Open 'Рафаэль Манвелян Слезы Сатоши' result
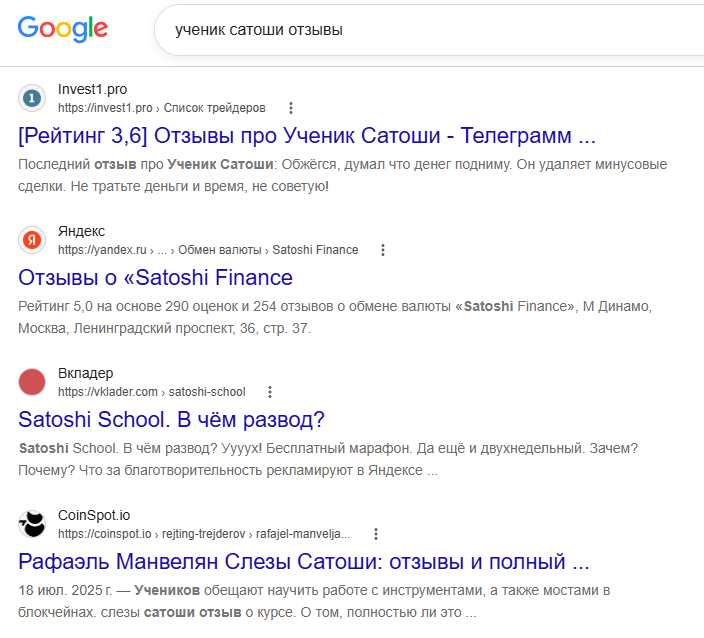 point(304,562)
